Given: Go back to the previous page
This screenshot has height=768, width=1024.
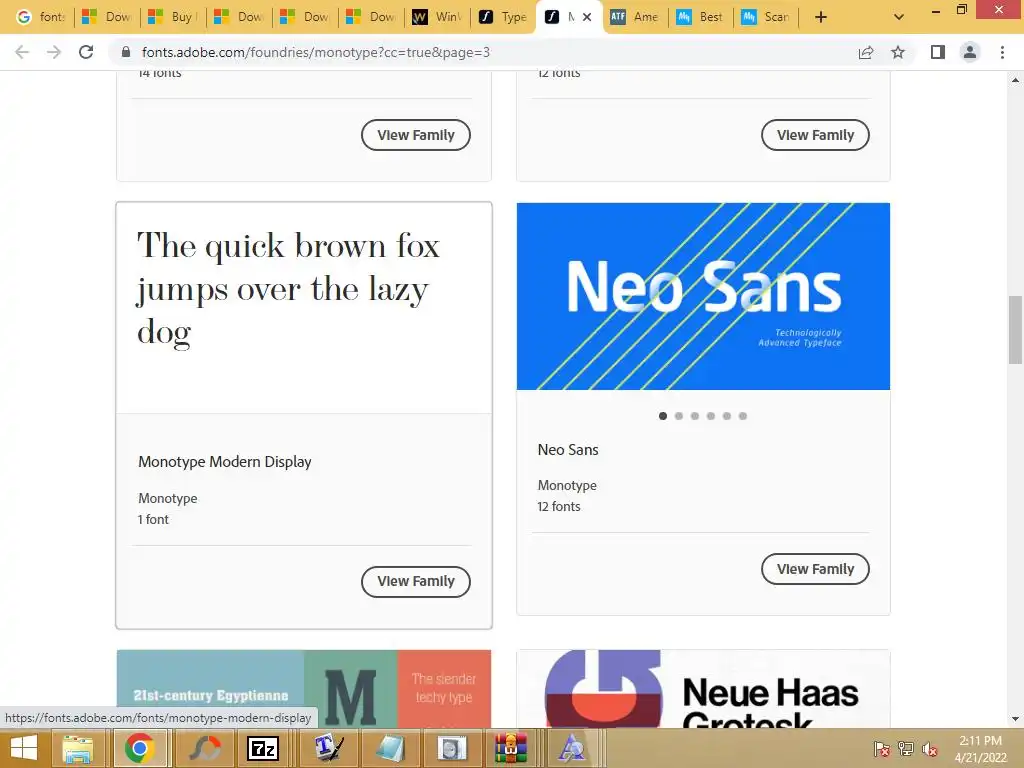Looking at the screenshot, I should pos(22,52).
